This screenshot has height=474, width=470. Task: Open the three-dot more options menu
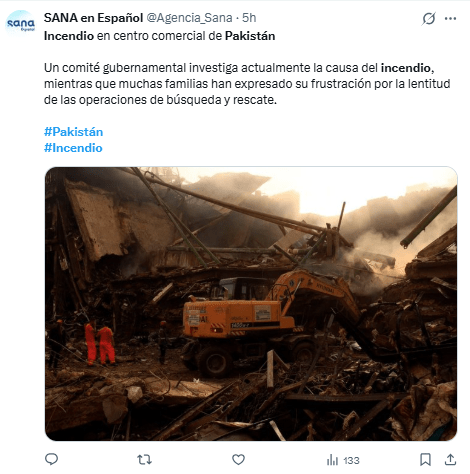click(450, 18)
